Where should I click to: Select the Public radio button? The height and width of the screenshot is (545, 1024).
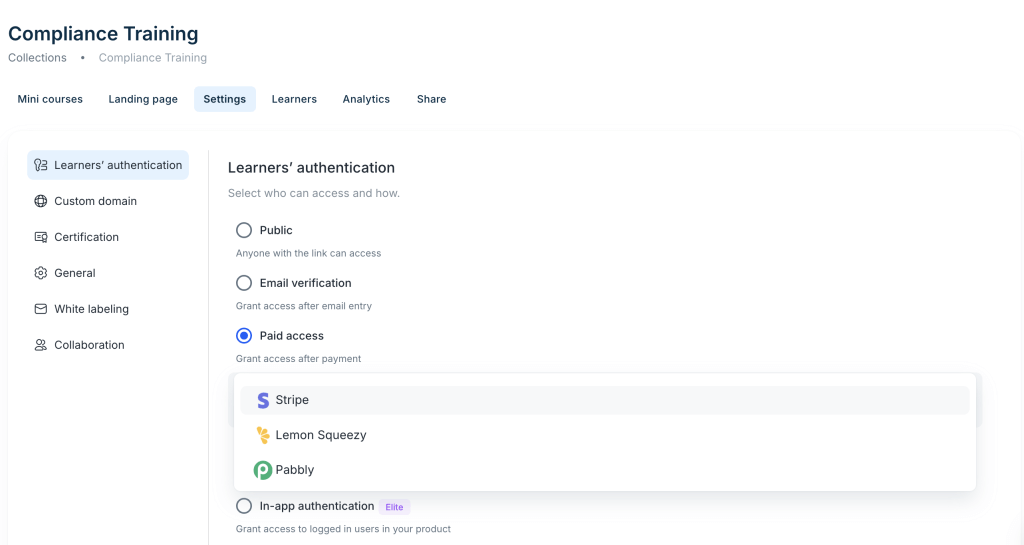(x=244, y=230)
